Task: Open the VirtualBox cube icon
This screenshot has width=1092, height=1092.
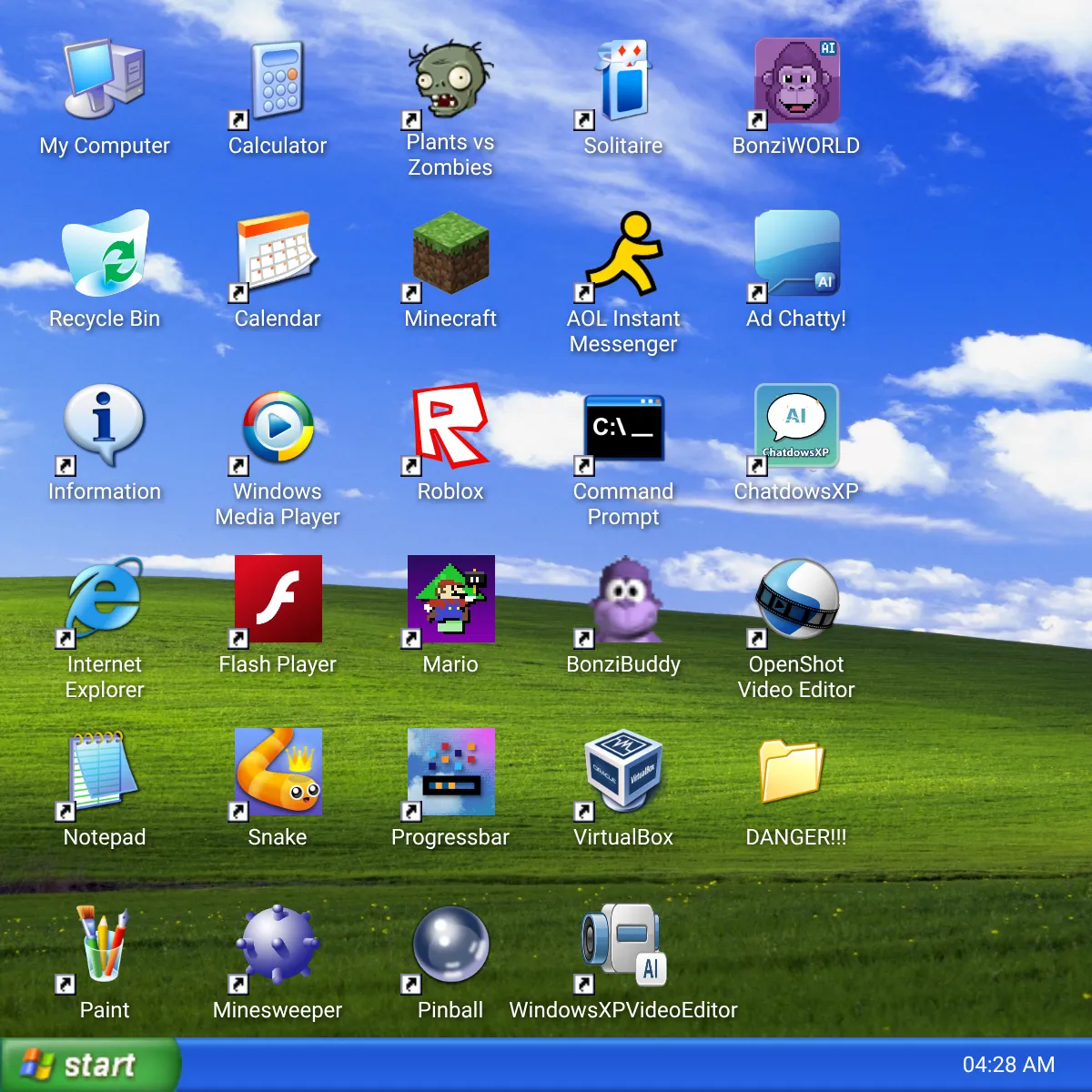Action: click(x=623, y=772)
